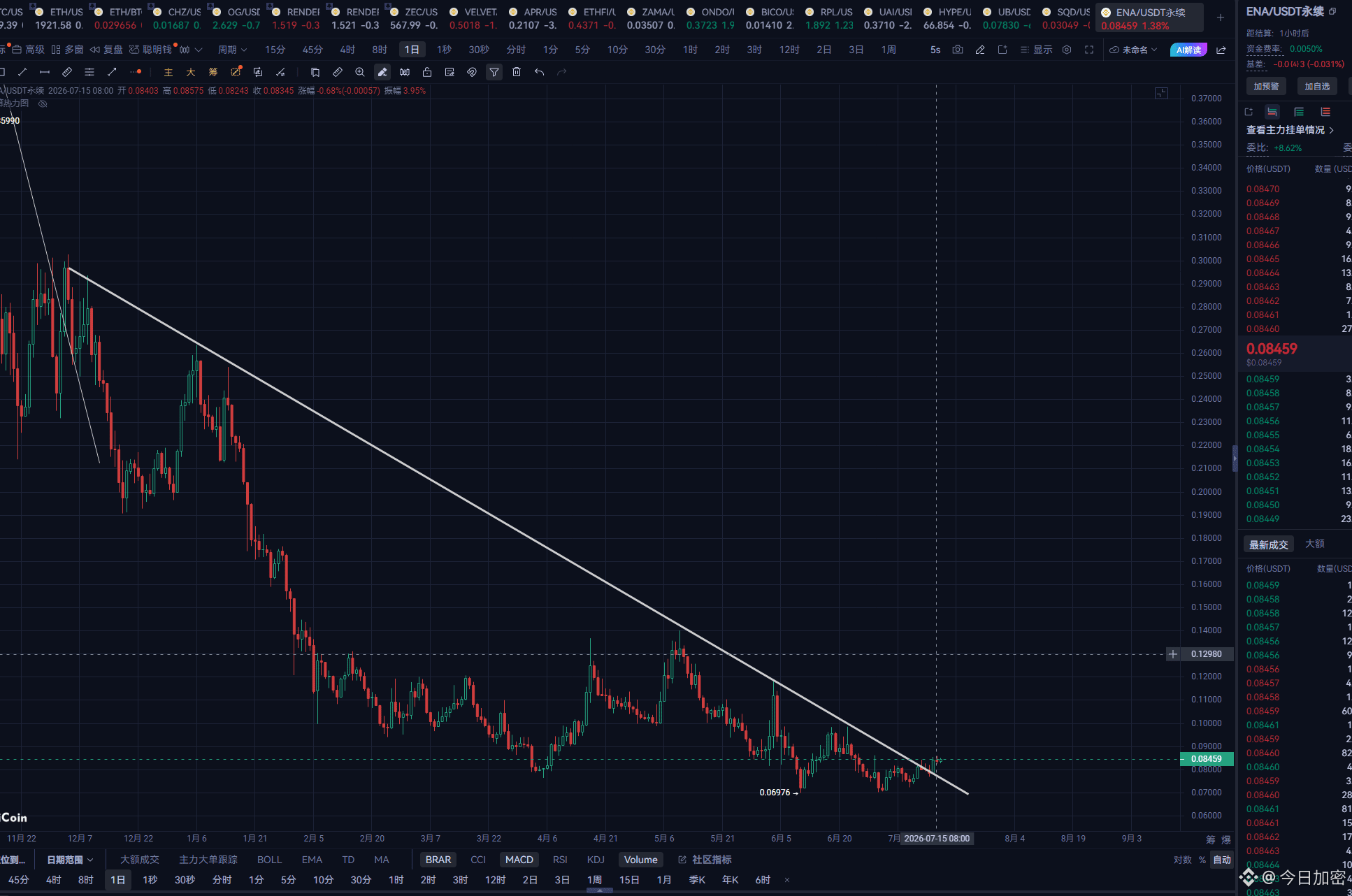This screenshot has height=896, width=1352.
Task: Click the 0.08459 current price label on axis
Action: [x=1207, y=759]
